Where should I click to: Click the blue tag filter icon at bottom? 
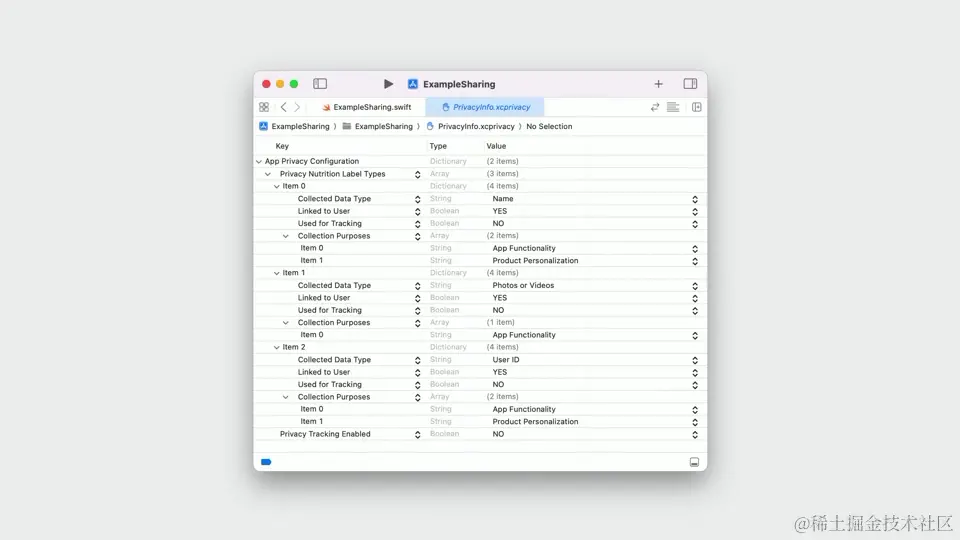point(266,462)
